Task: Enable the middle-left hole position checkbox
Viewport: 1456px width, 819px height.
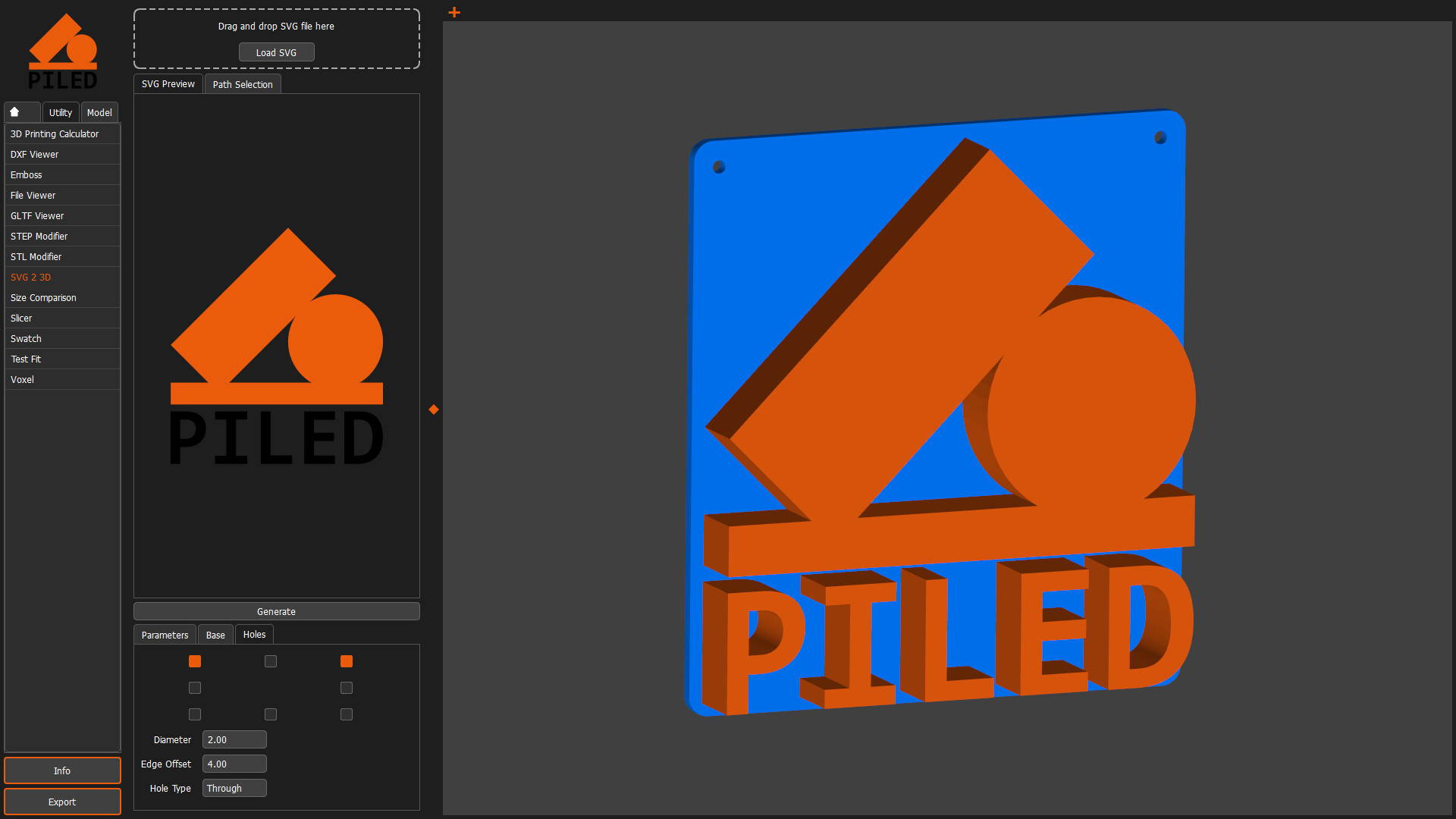Action: click(x=195, y=688)
